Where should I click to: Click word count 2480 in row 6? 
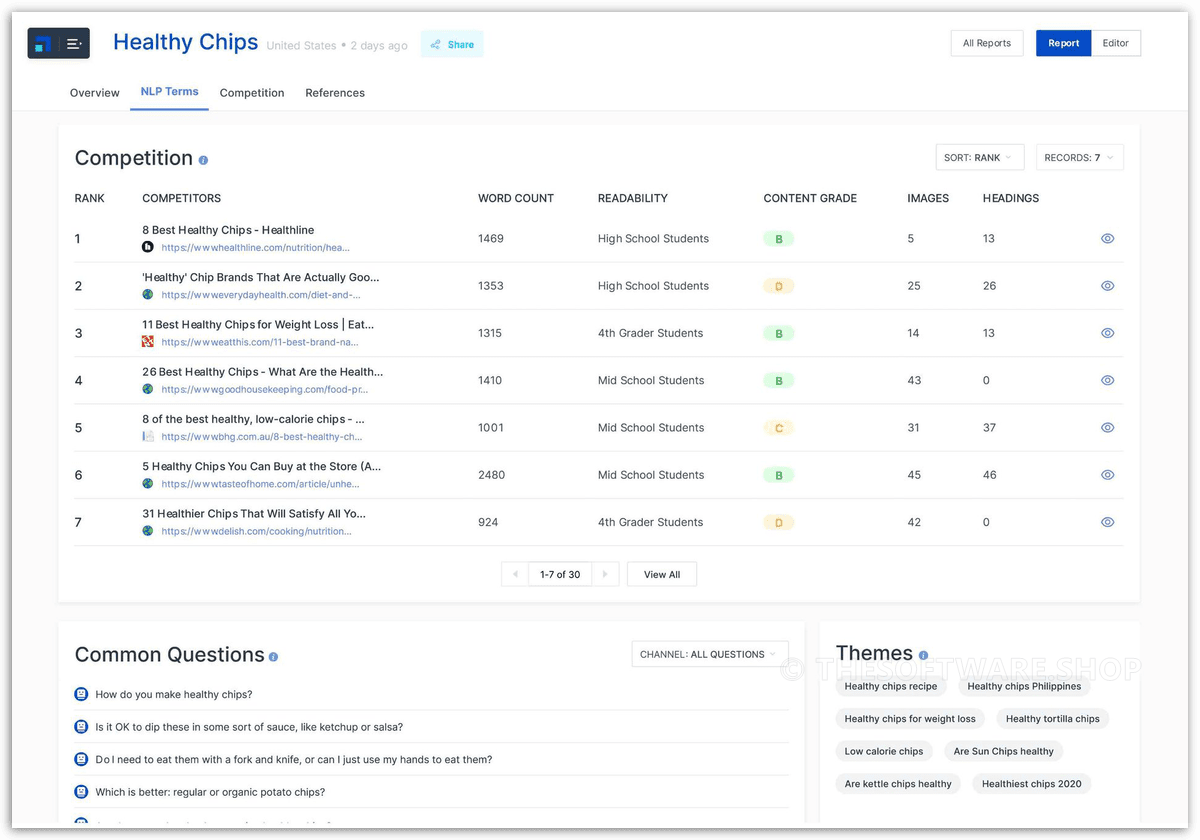pyautogui.click(x=491, y=475)
